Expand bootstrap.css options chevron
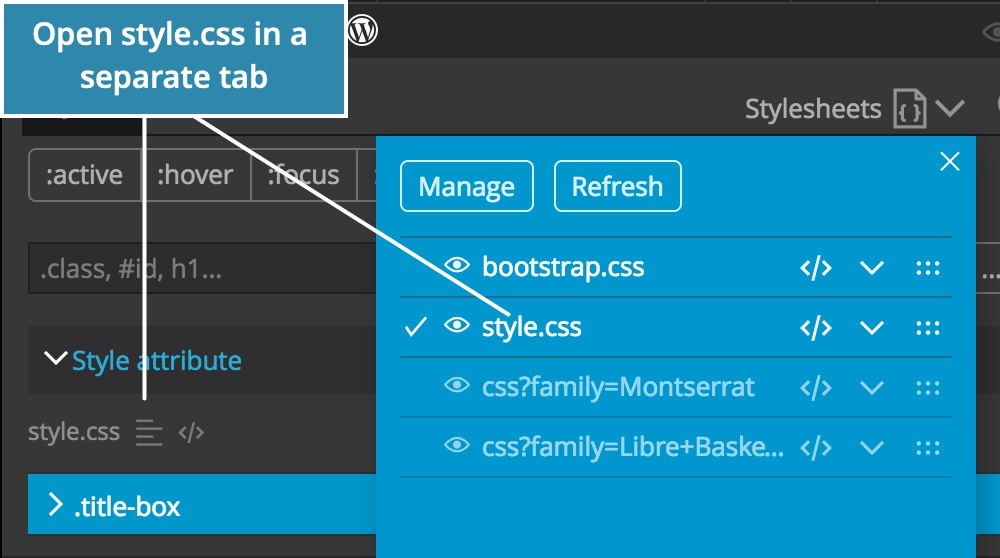This screenshot has width=1000, height=558. tap(871, 268)
